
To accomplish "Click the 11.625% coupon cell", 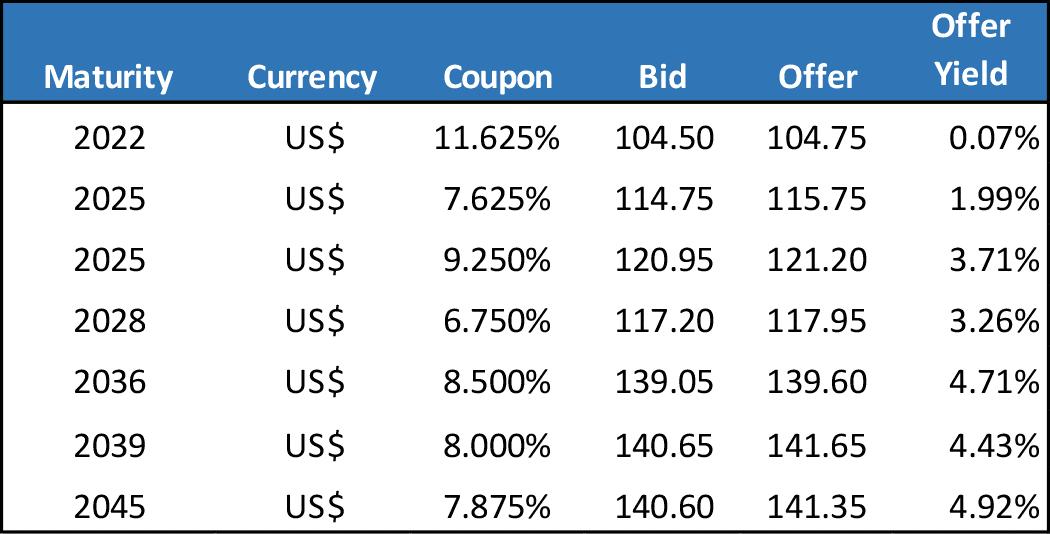I will (x=497, y=138).
